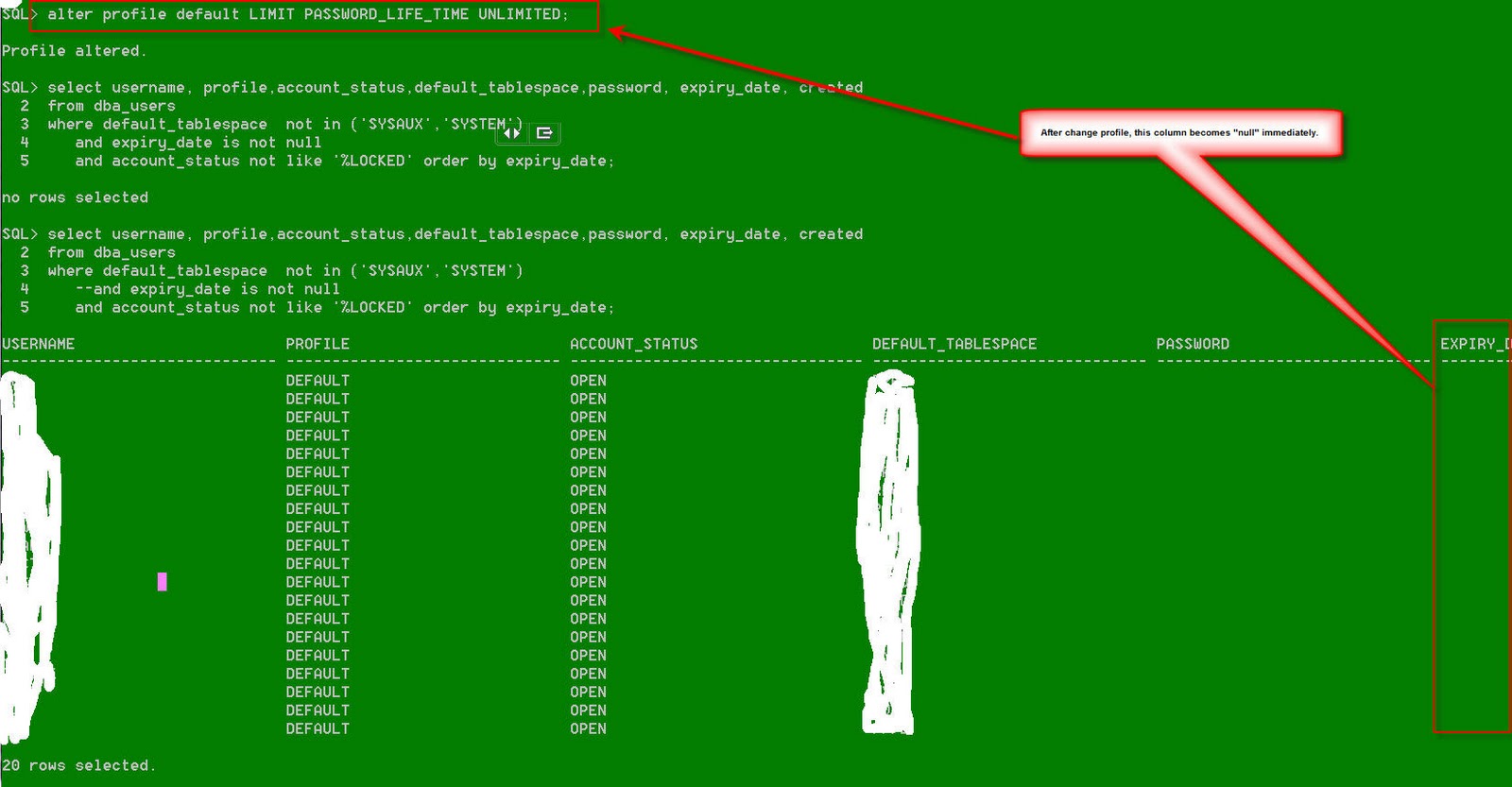Screen dimensions: 1512x787
Task: Click the magenta terminal cursor block
Action: (x=163, y=582)
